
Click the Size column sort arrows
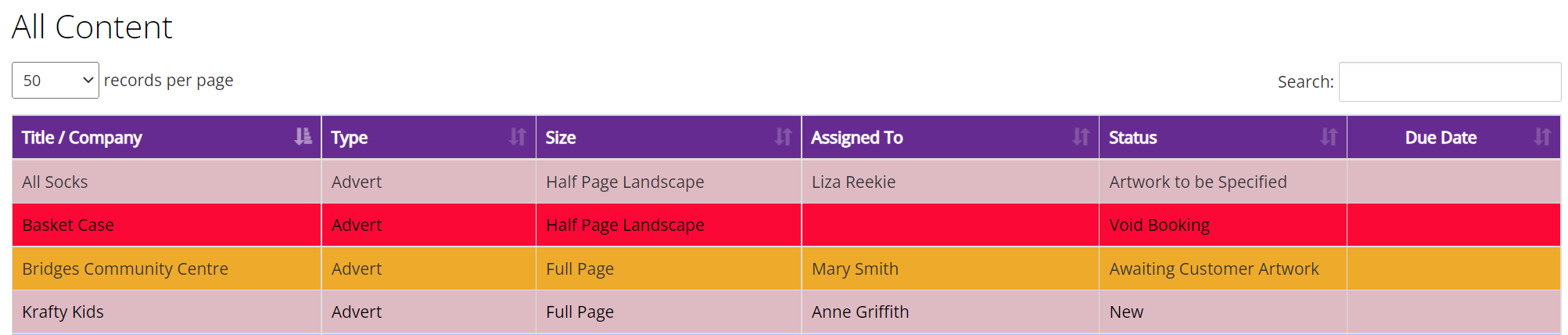click(x=783, y=137)
